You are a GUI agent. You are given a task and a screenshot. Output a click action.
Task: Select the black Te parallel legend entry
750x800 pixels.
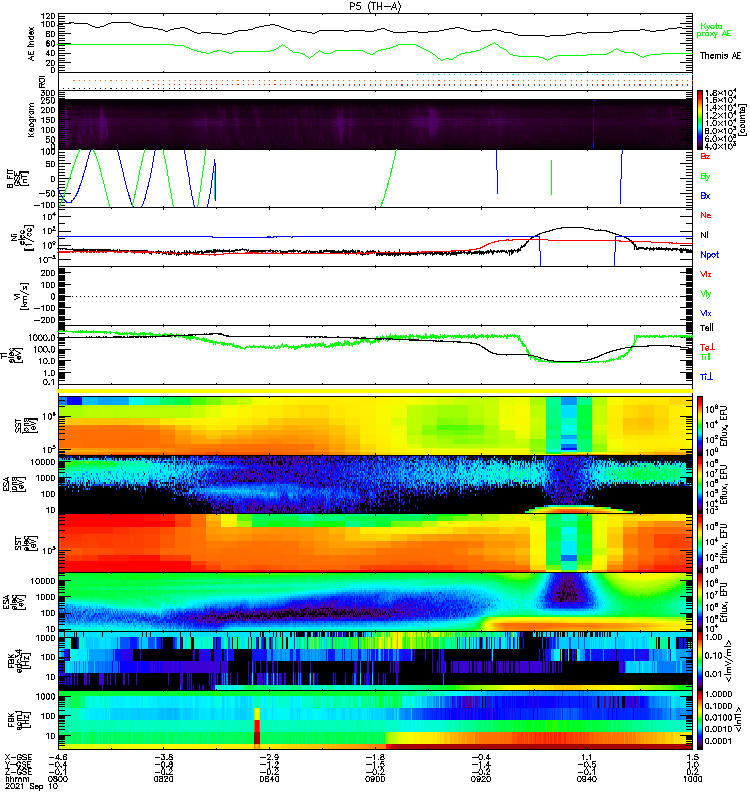707,328
